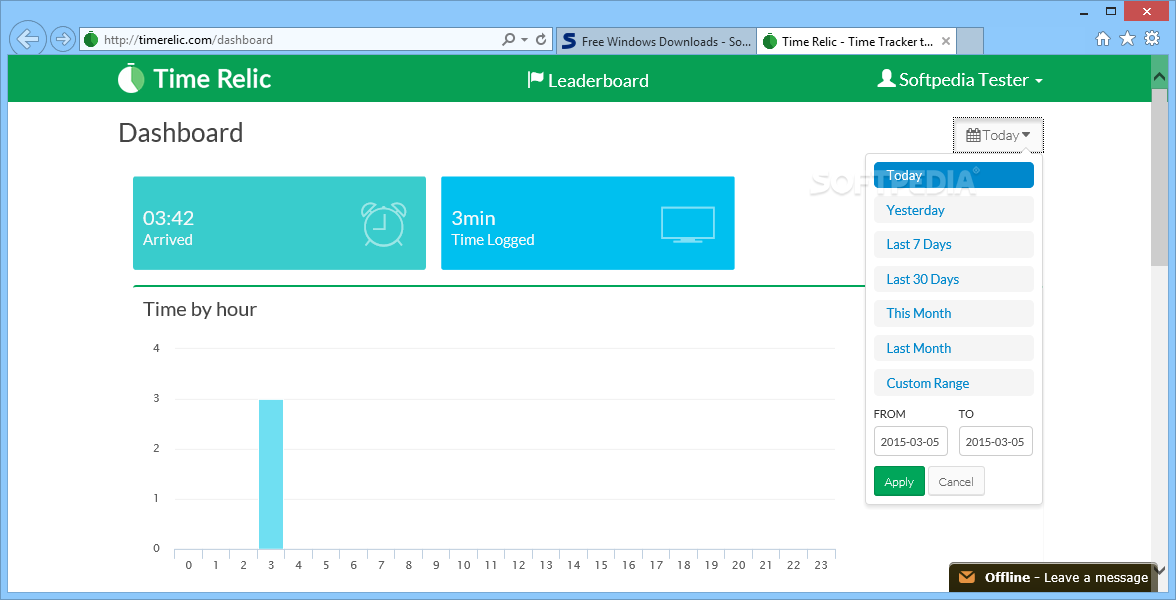This screenshot has height=600, width=1176.
Task: Click the TO date field
Action: click(995, 442)
